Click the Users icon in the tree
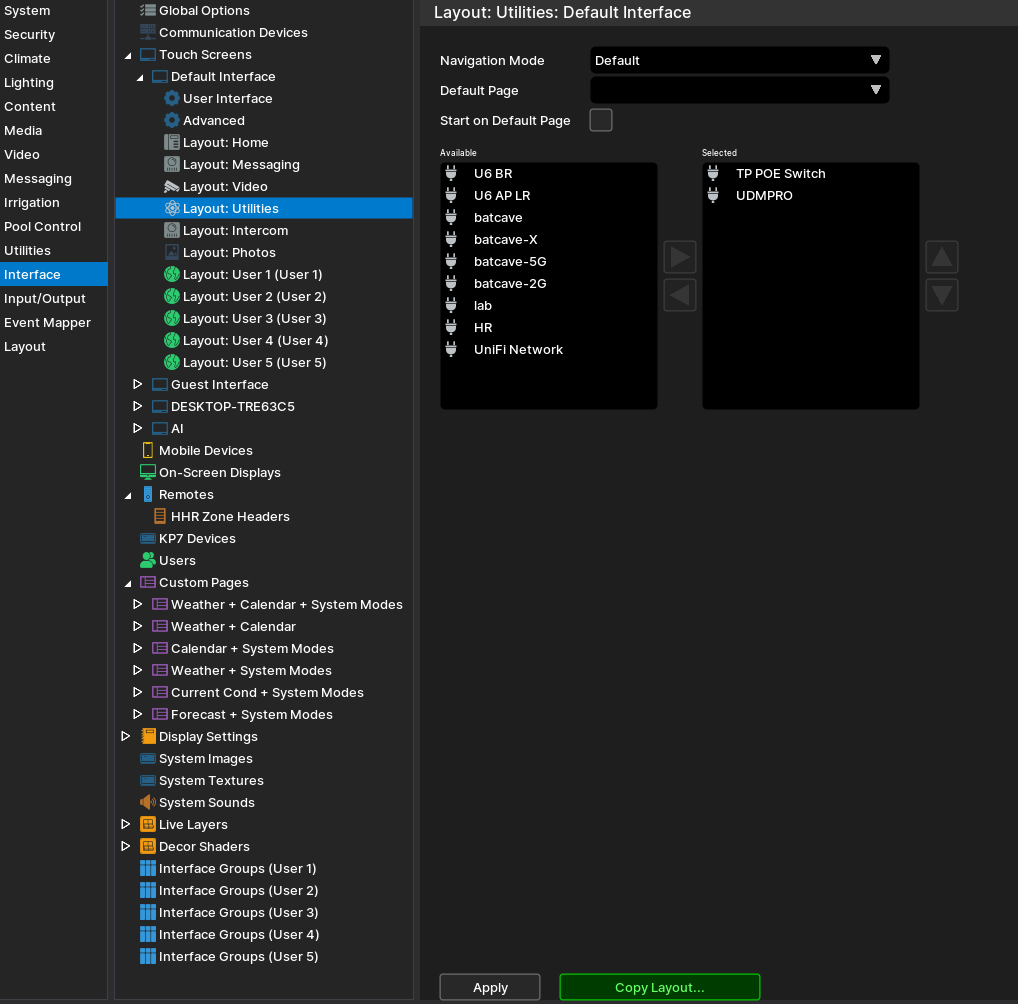The image size is (1018, 1004). pyautogui.click(x=148, y=560)
